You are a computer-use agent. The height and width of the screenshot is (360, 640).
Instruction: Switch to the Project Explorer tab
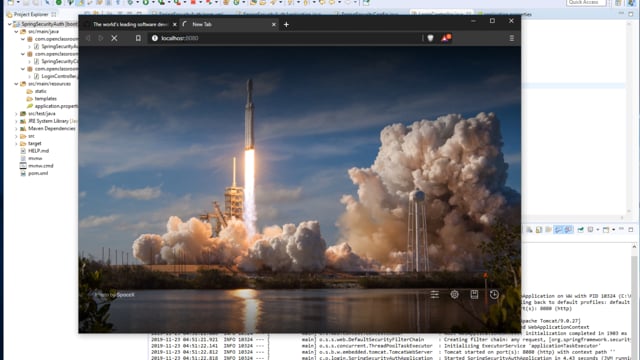(x=31, y=14)
